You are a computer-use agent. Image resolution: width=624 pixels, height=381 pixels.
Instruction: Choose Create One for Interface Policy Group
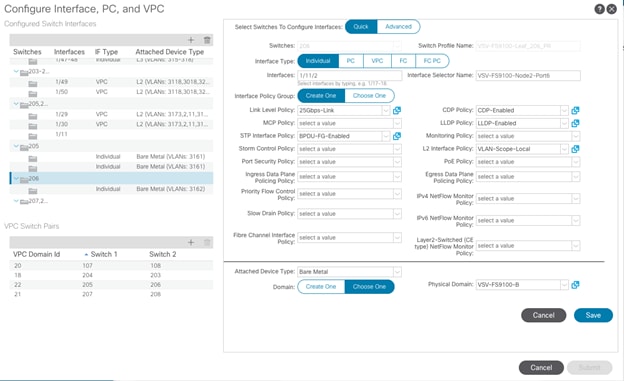(x=321, y=96)
